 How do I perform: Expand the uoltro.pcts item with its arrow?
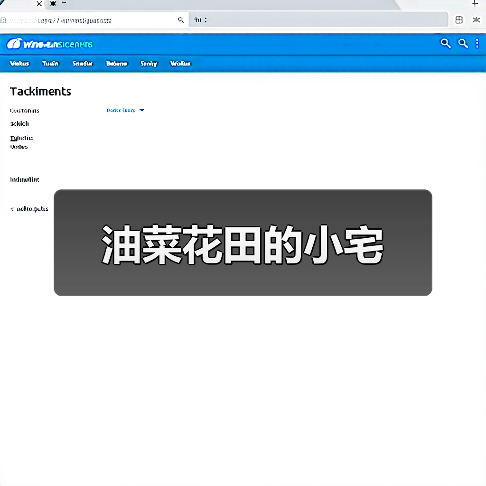[12, 209]
